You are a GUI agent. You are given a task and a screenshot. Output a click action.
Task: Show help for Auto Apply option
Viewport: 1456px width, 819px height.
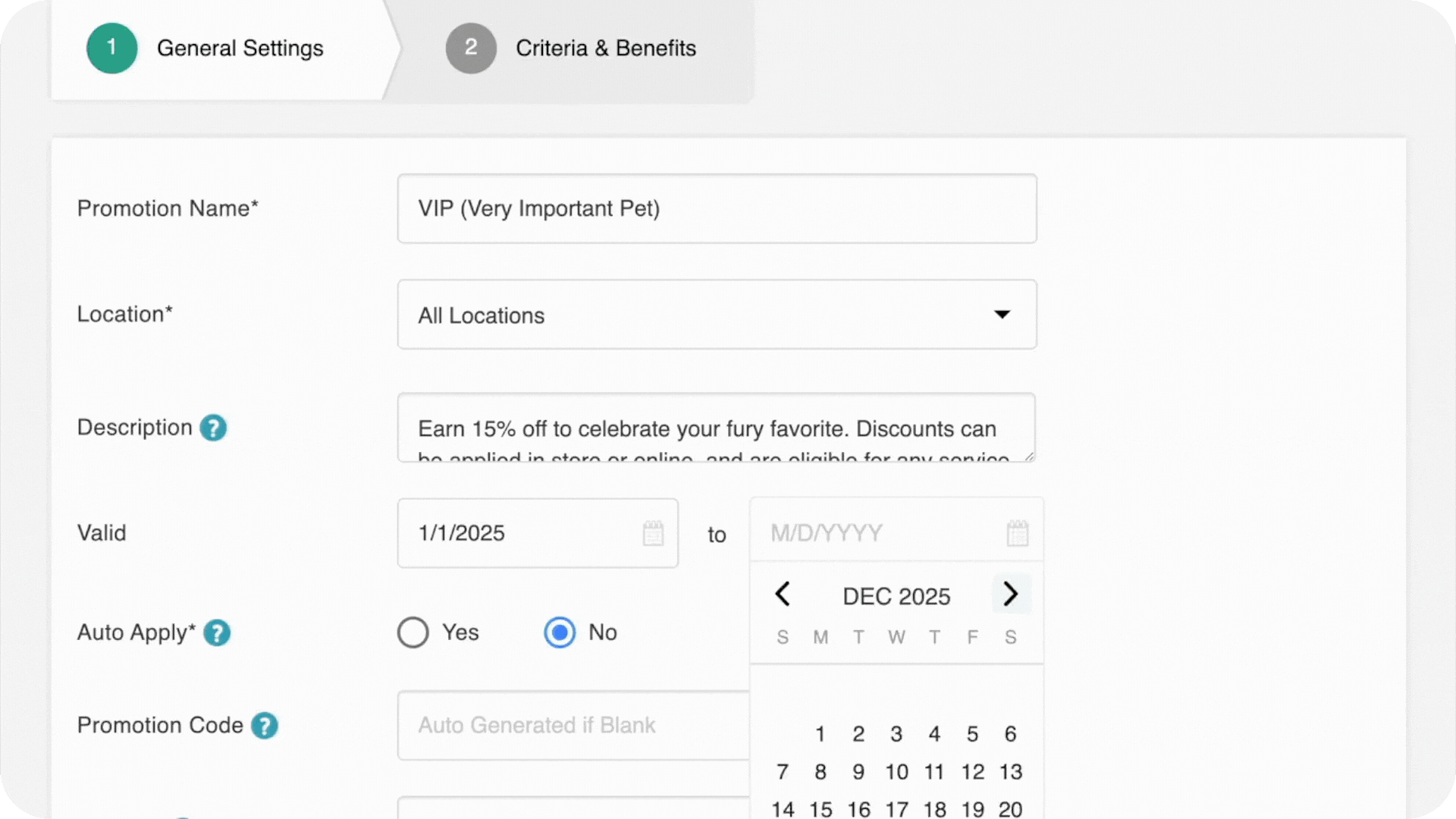pos(217,632)
